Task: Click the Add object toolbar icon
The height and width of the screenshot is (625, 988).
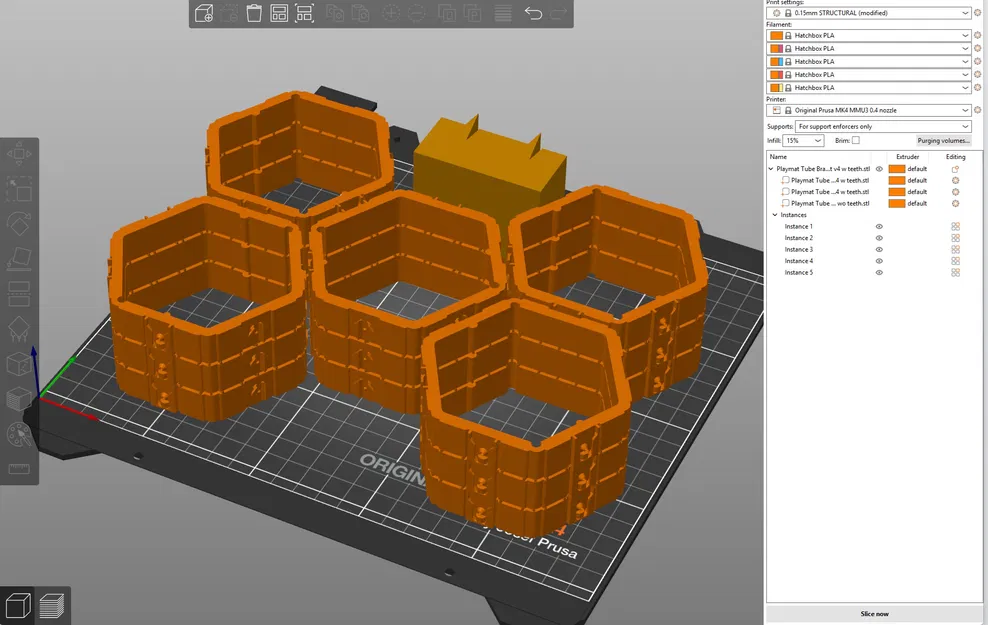Action: tap(204, 13)
